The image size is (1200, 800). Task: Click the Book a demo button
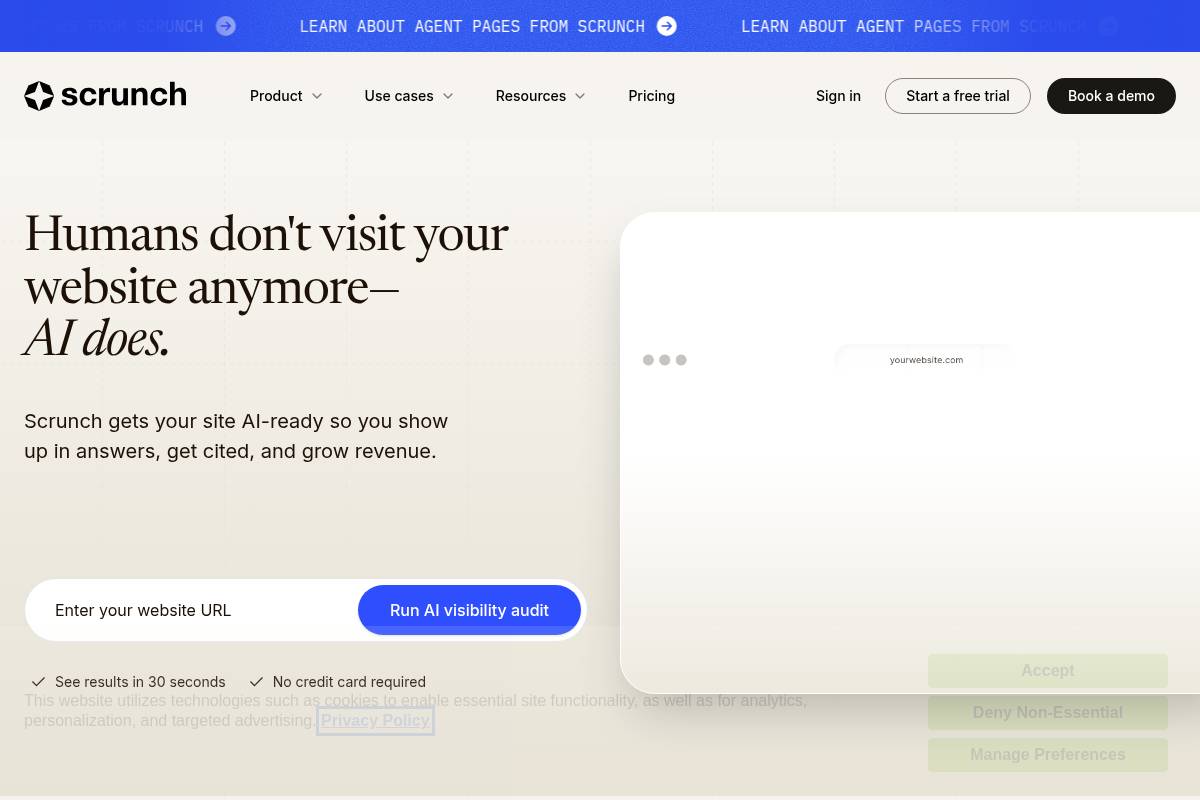(1111, 96)
